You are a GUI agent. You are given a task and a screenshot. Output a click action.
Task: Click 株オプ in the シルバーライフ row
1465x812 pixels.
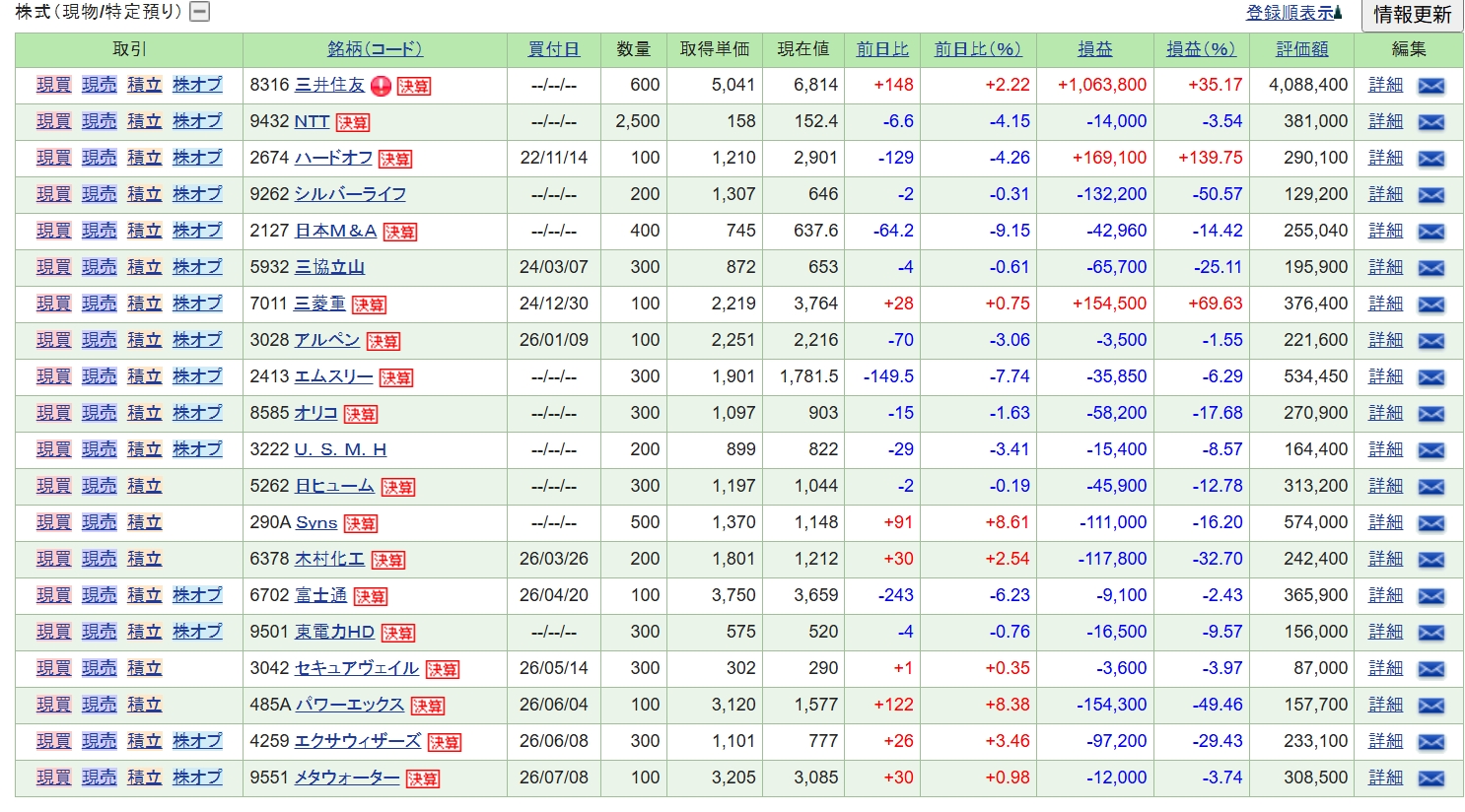point(197,194)
